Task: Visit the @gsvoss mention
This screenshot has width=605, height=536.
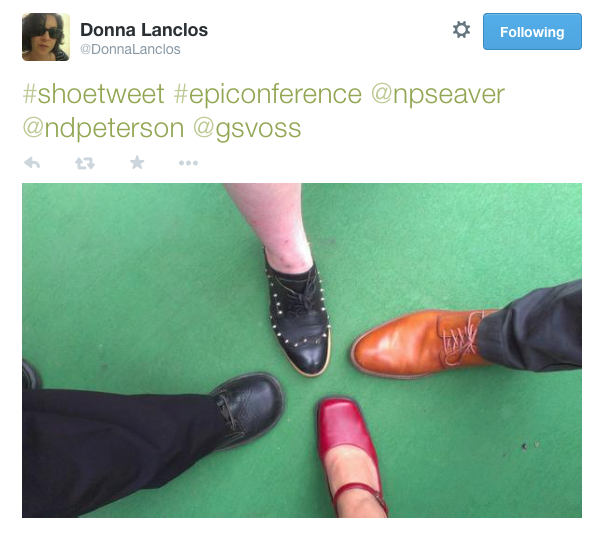Action: click(x=247, y=129)
